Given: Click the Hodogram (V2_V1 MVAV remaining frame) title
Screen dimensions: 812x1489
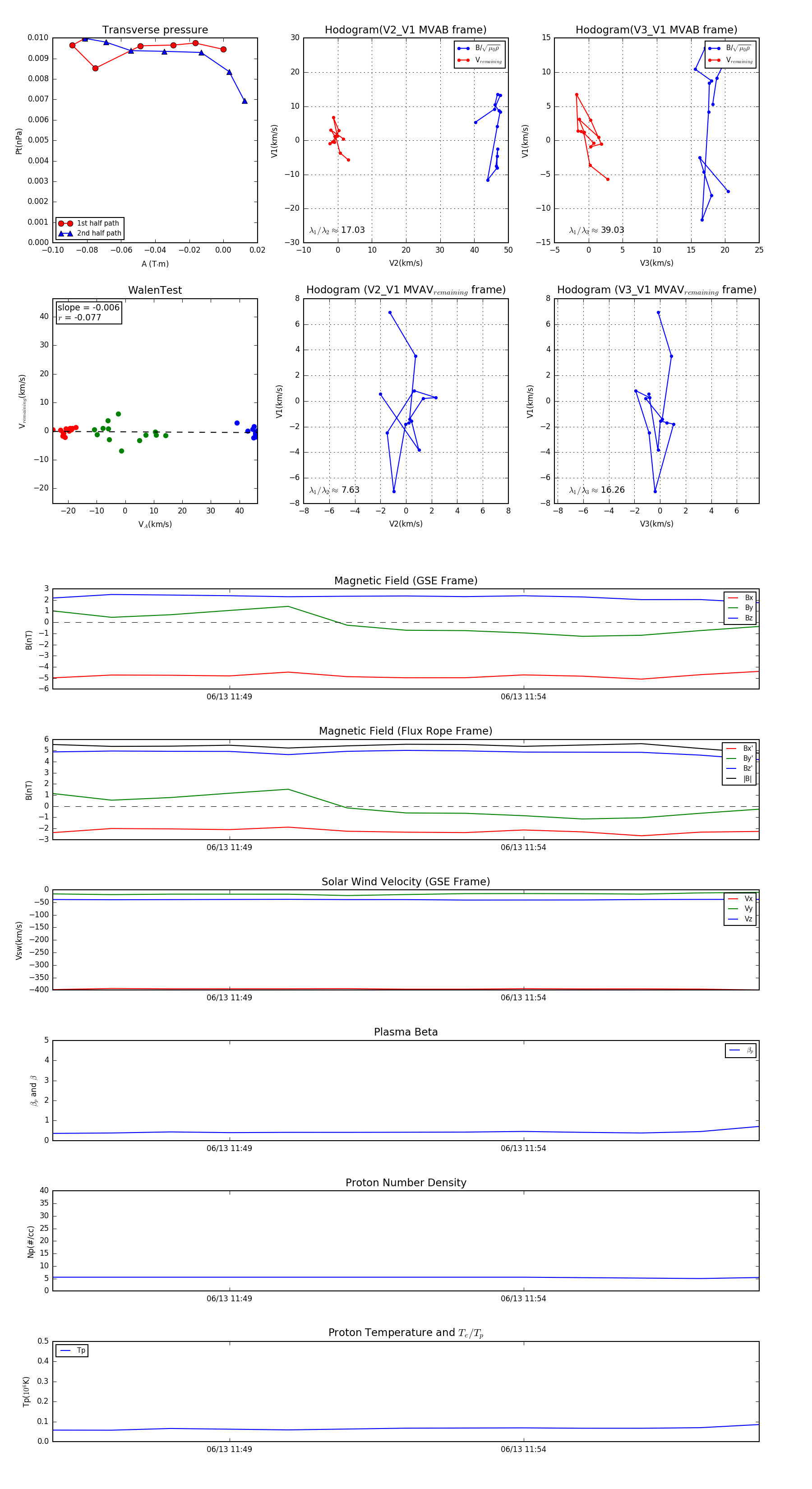Looking at the screenshot, I should point(406,290).
